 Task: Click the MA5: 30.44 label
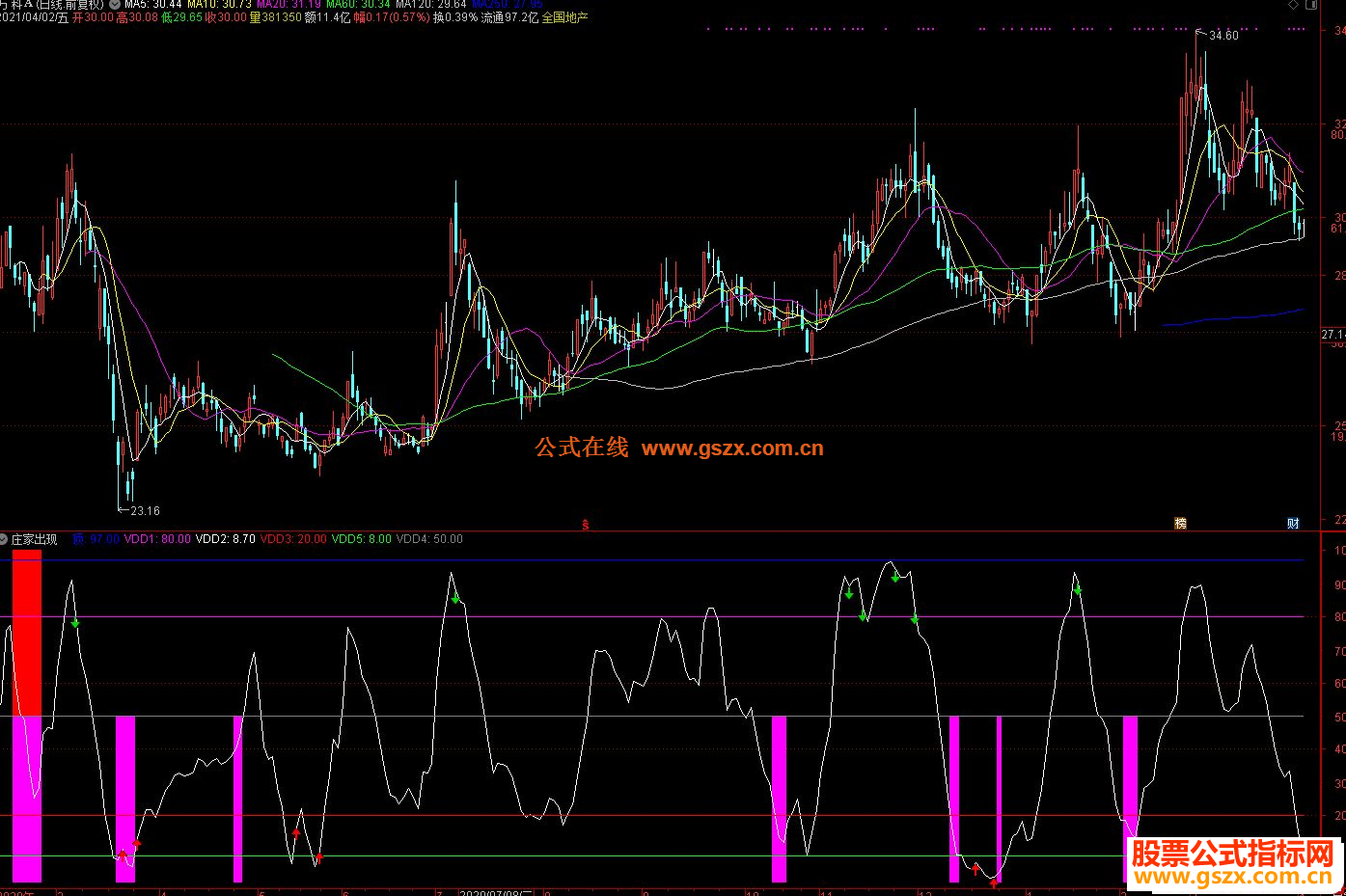(x=152, y=4)
